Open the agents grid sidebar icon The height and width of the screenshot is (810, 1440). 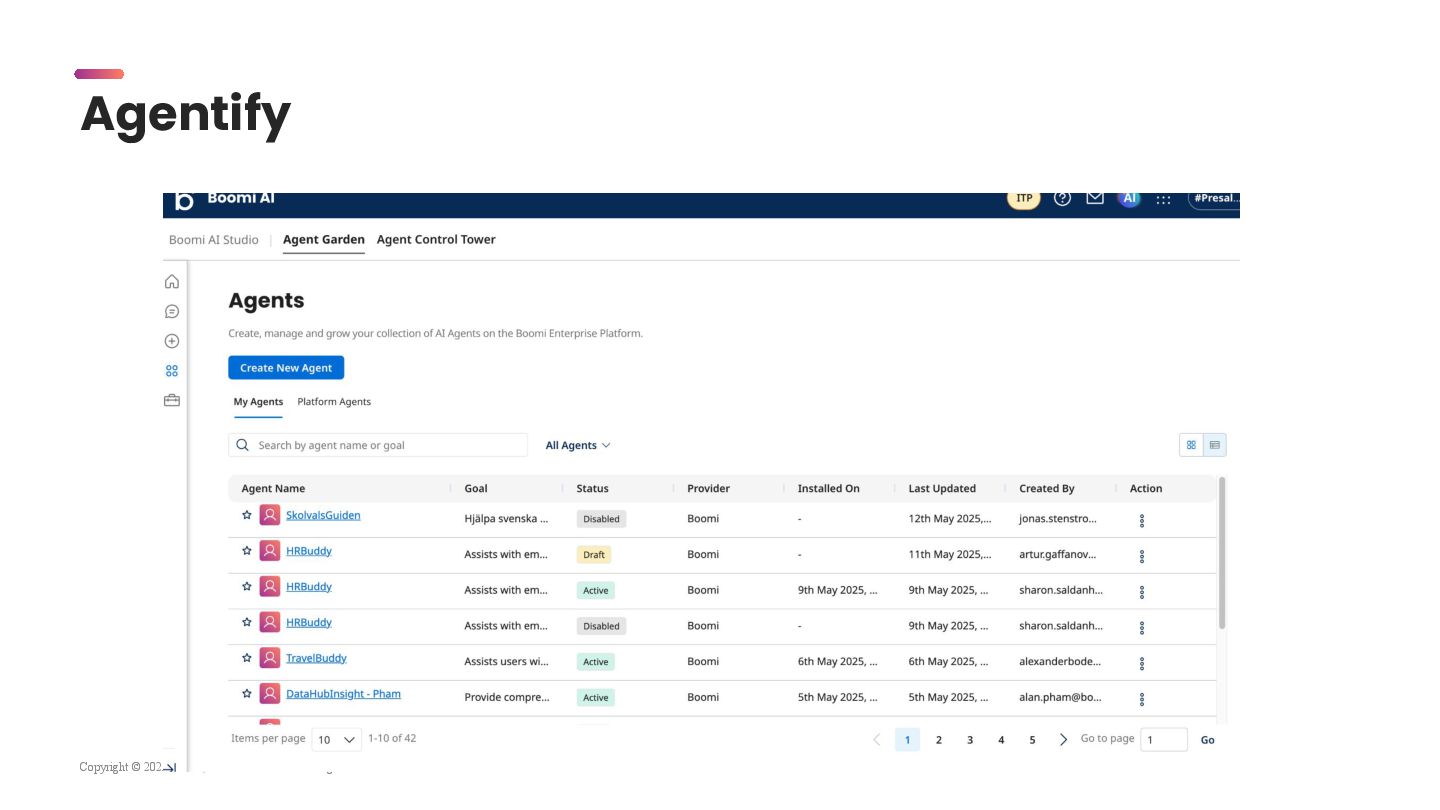(x=172, y=371)
